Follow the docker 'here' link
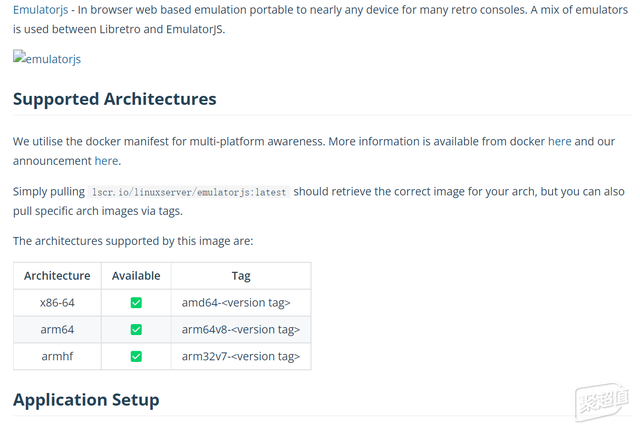The height and width of the screenshot is (433, 640). (x=559, y=141)
